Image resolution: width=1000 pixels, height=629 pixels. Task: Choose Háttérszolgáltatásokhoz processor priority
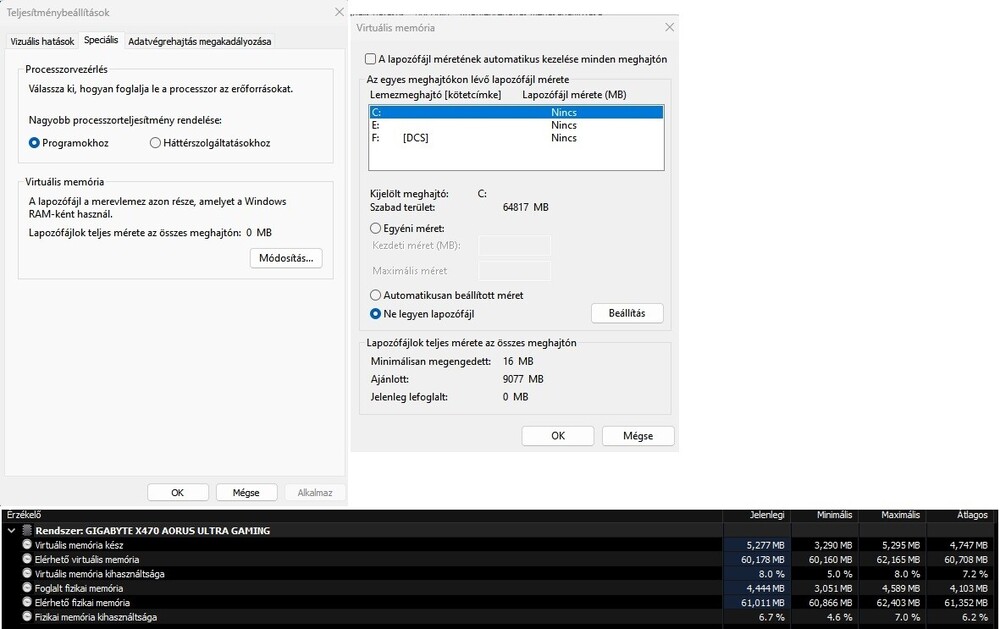pos(155,143)
